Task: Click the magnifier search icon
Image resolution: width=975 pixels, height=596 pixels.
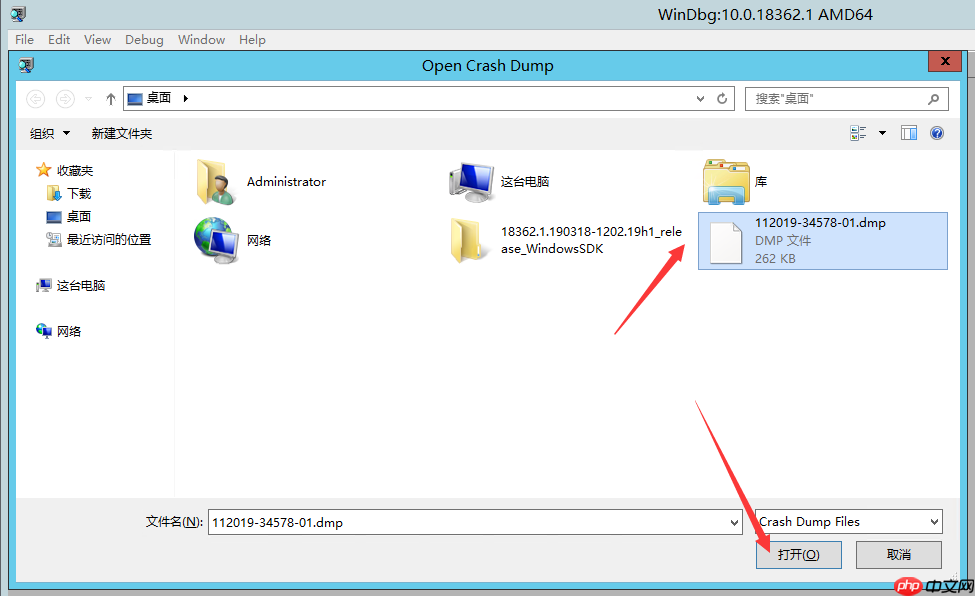Action: click(933, 99)
